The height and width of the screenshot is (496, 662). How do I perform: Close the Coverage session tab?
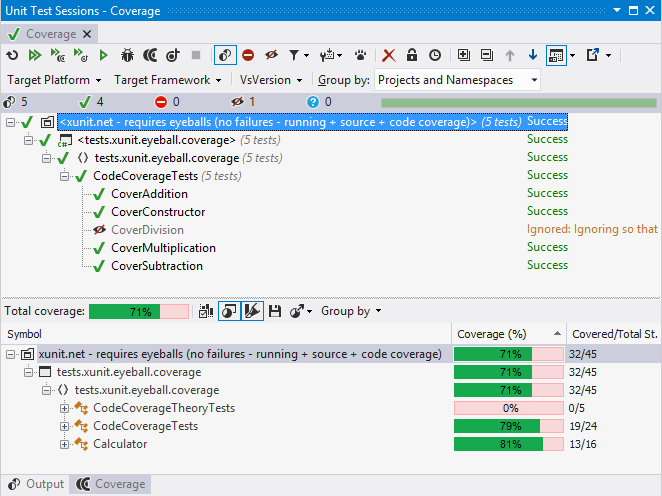(x=87, y=34)
